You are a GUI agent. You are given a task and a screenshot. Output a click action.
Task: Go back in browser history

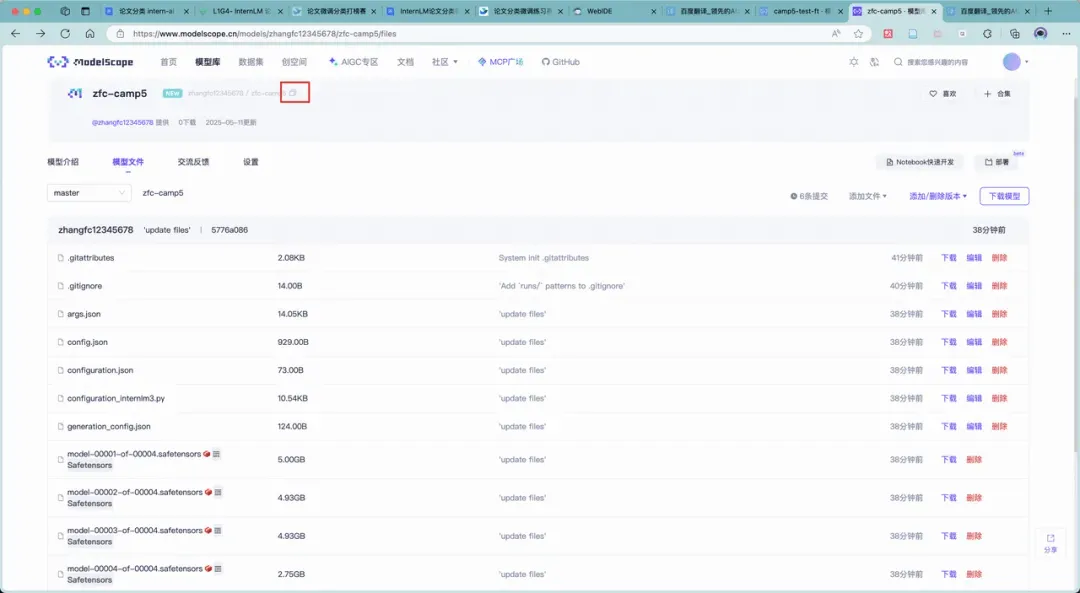tap(16, 34)
